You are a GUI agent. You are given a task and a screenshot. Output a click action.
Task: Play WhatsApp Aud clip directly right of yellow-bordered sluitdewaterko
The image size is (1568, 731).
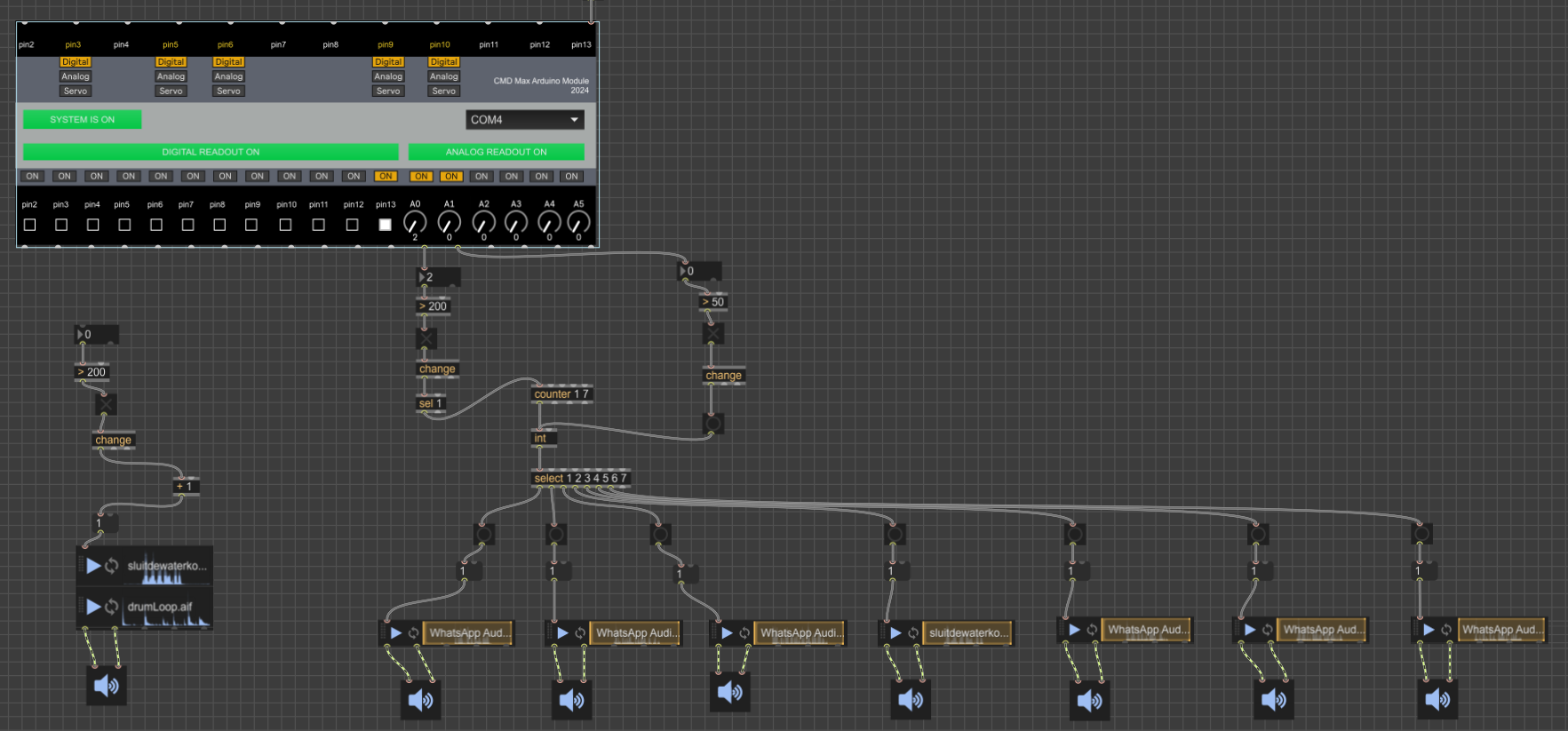point(1074,630)
